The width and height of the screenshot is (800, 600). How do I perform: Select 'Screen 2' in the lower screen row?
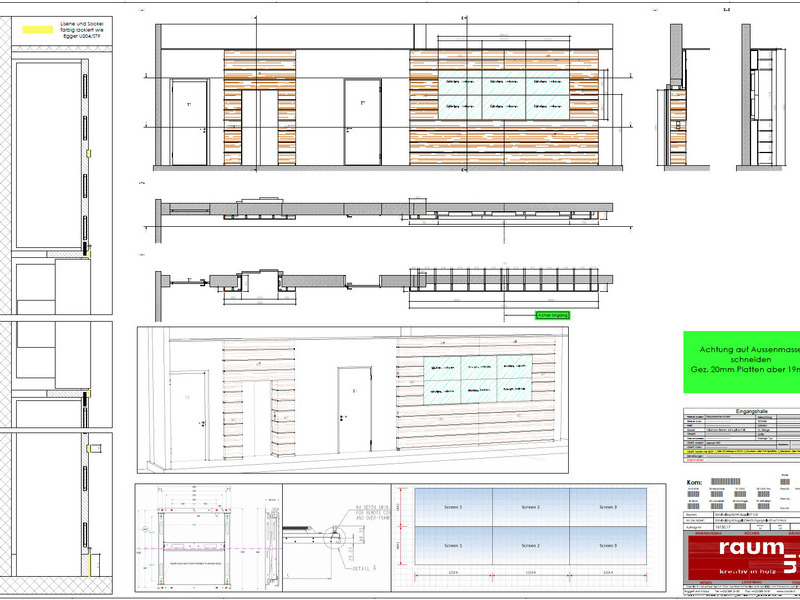[x=531, y=545]
